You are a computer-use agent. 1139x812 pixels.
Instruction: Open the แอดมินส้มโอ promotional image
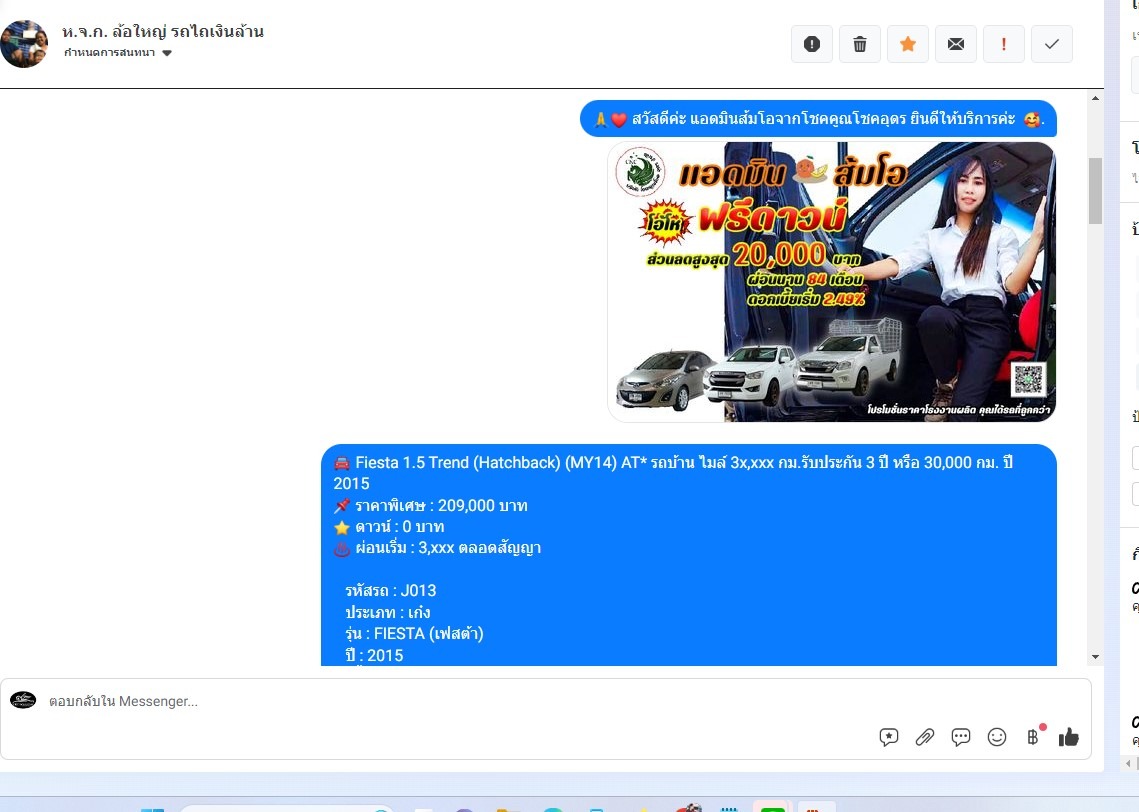click(831, 282)
